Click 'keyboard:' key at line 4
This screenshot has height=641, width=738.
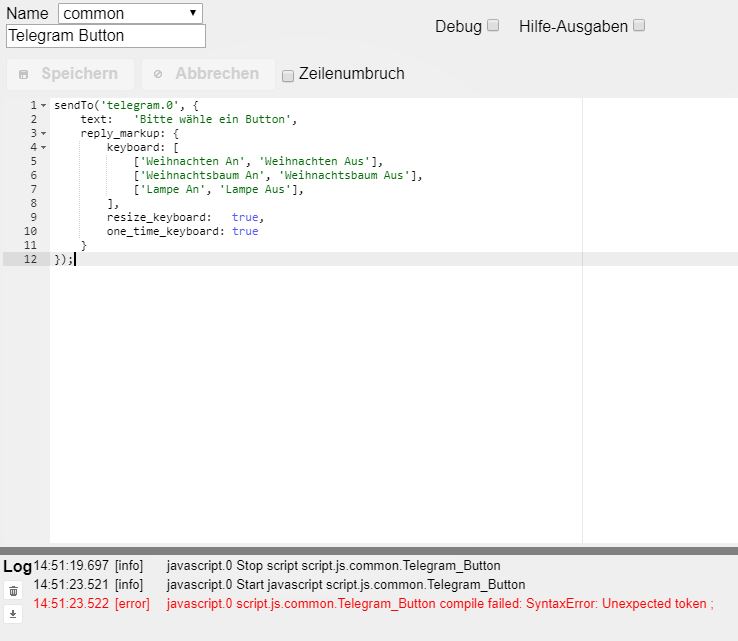point(136,148)
